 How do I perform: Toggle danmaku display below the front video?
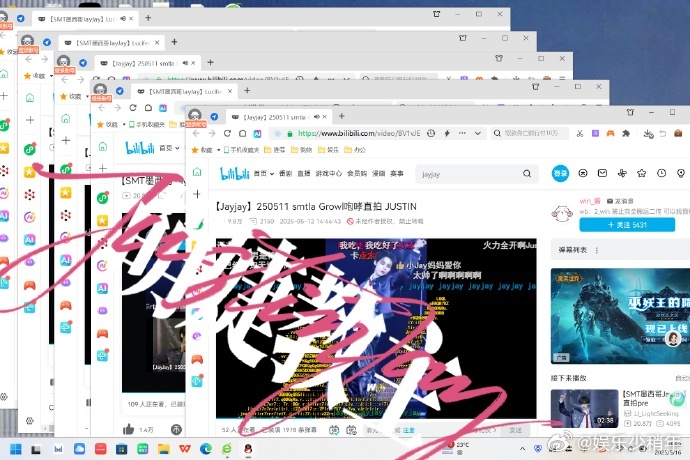(x=334, y=430)
